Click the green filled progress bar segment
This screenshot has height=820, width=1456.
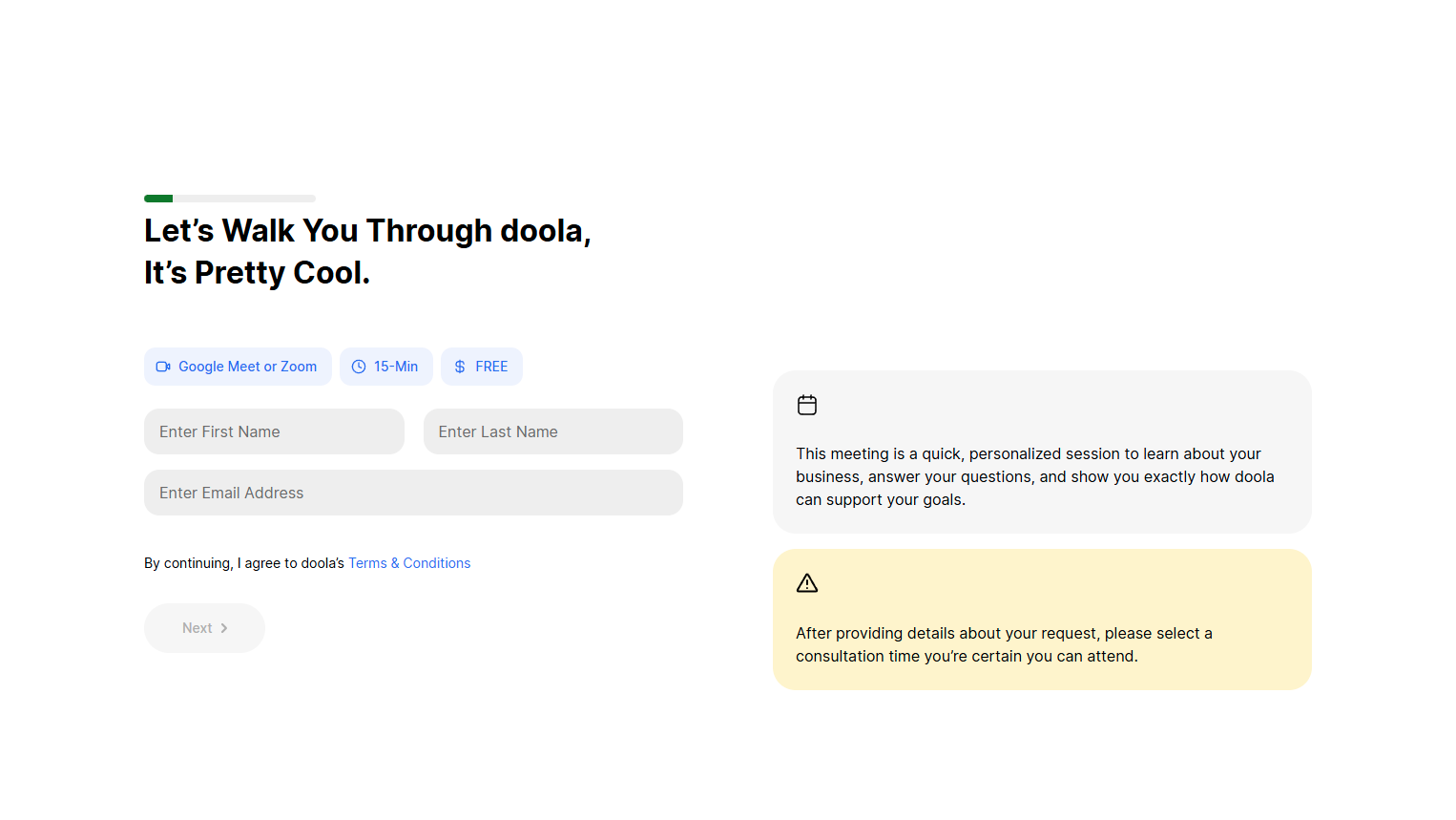point(158,199)
